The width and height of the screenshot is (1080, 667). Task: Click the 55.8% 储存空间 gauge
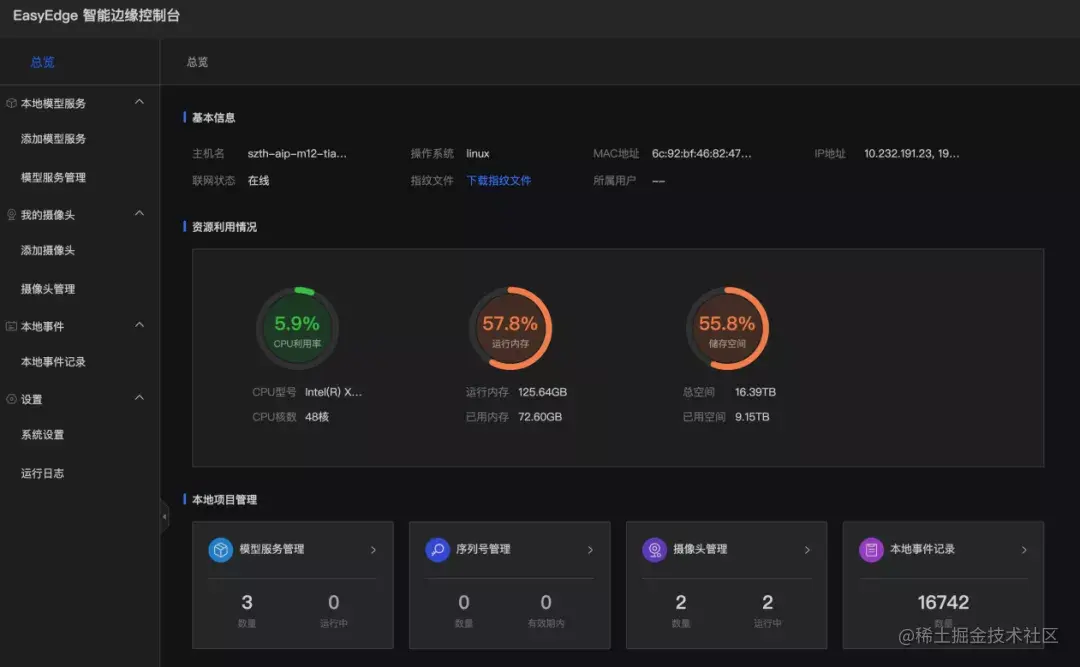pyautogui.click(x=727, y=329)
